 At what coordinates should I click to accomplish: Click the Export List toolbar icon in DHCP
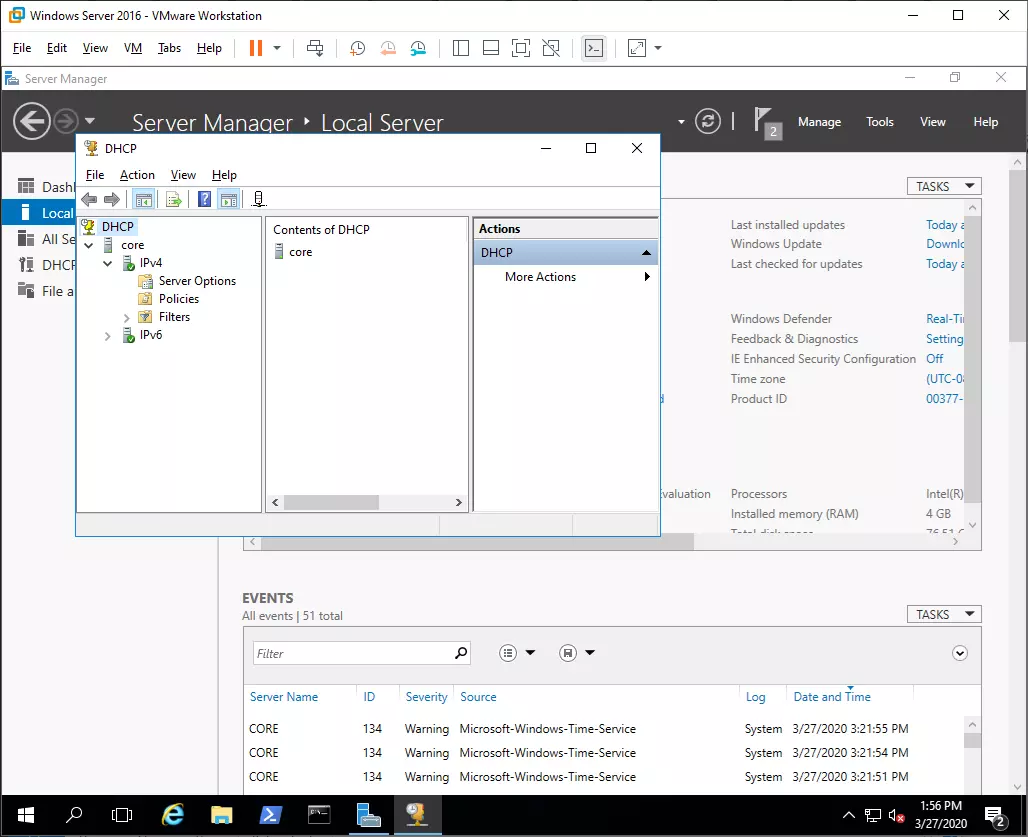click(x=174, y=199)
